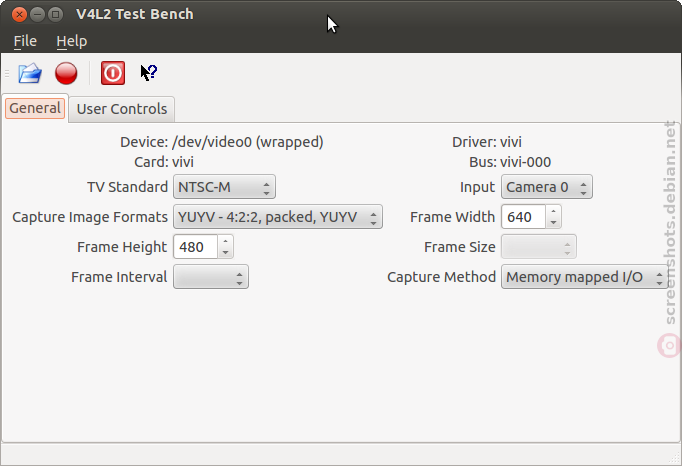Open the TV Standard NTSC-M dropdown

224,187
